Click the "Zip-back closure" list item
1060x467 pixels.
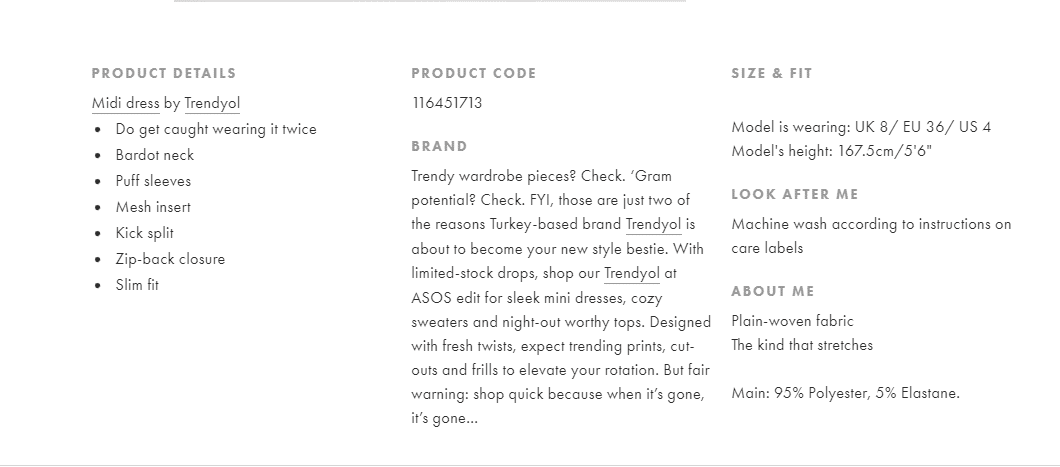coord(170,259)
